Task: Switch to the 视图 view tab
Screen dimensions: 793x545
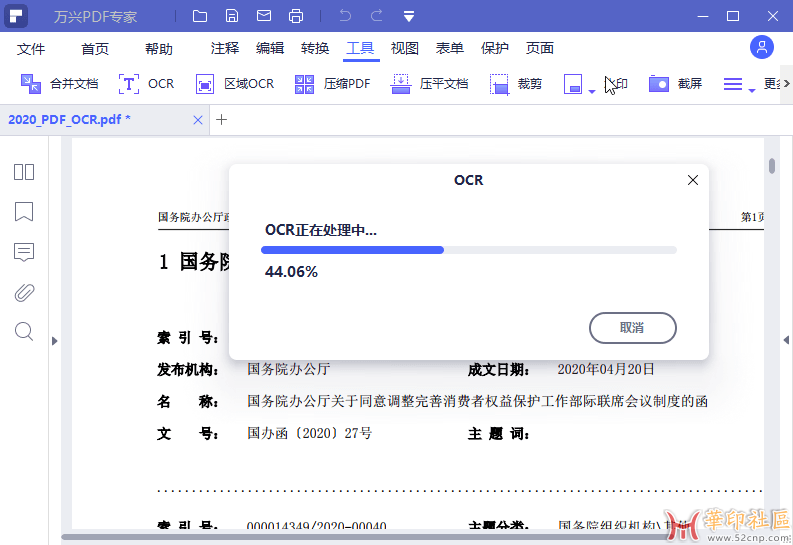Action: click(x=405, y=48)
